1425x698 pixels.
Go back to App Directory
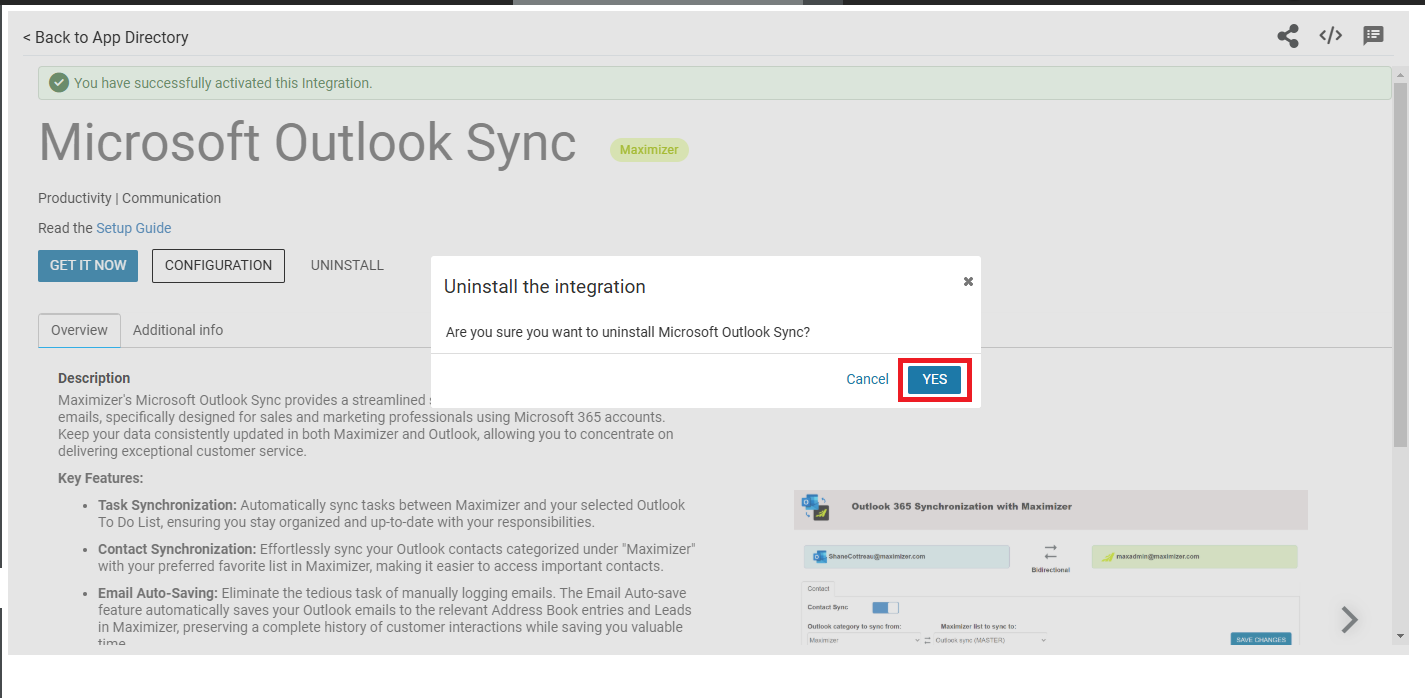105,37
